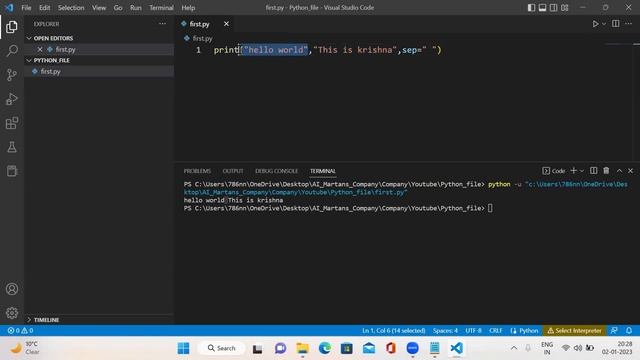The height and width of the screenshot is (360, 640).
Task: Open Customize Layout icon
Action: pos(564,8)
